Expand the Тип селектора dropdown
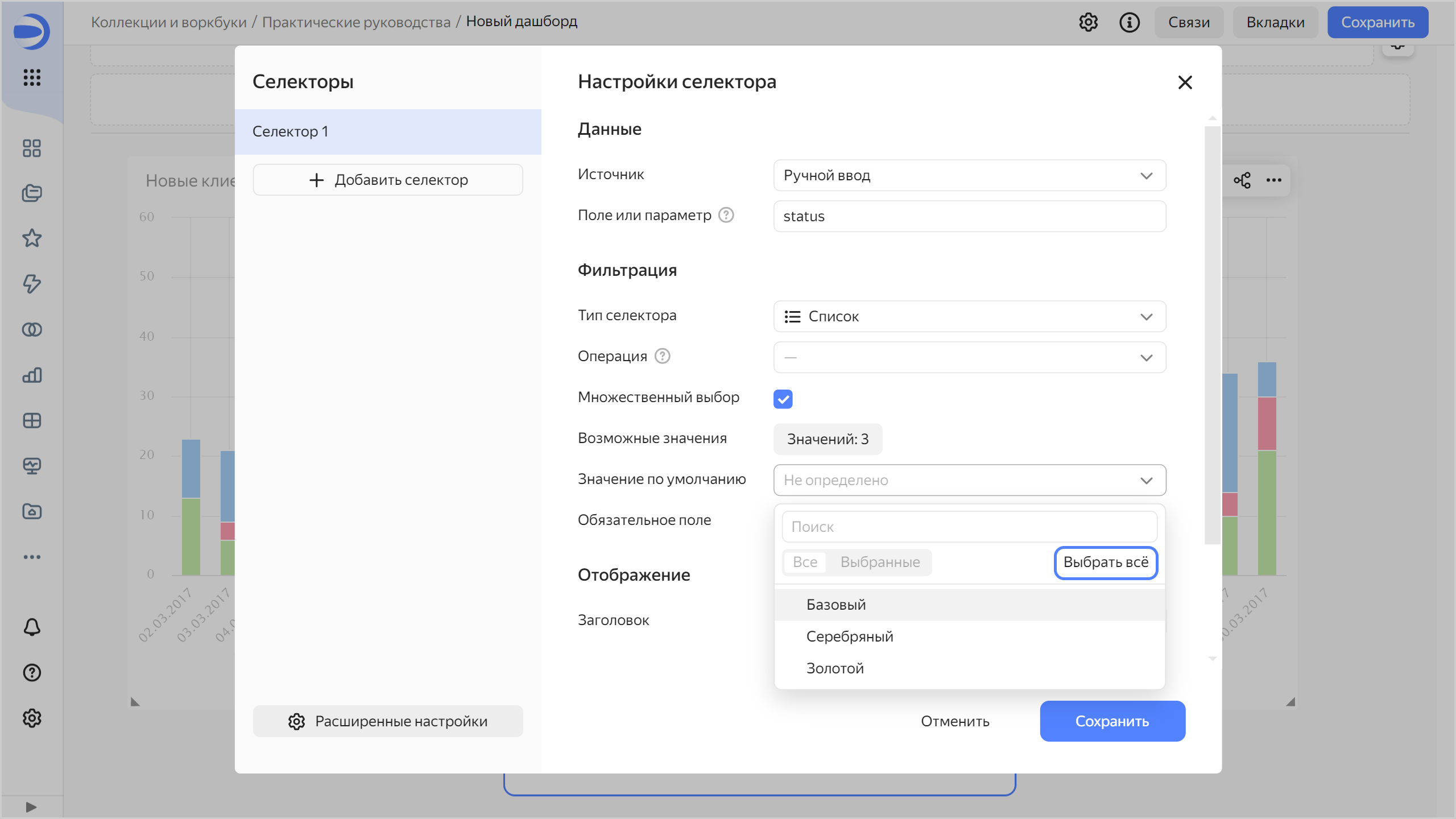This screenshot has width=1456, height=819. pos(969,316)
